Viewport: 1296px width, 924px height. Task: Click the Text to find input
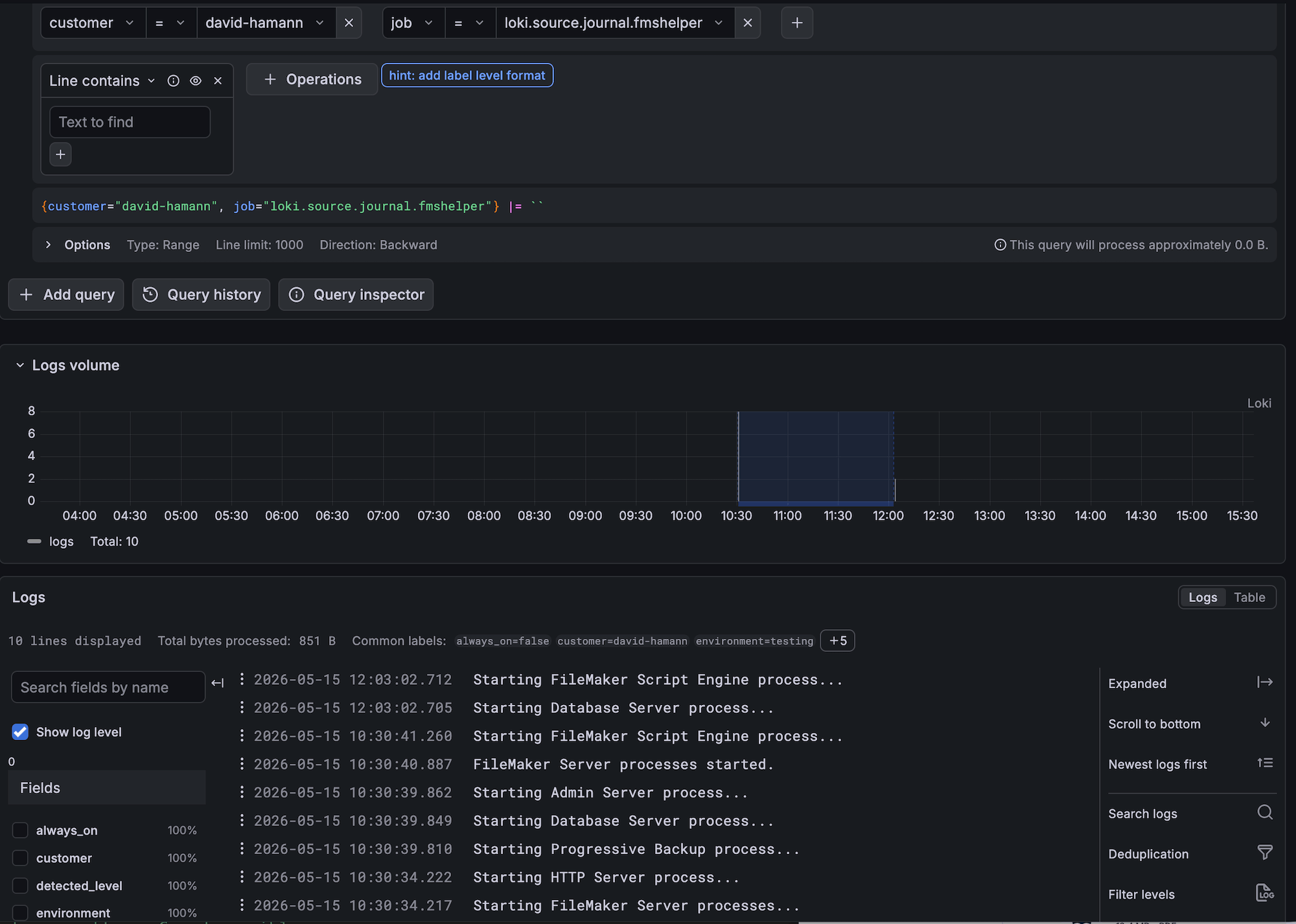(130, 122)
